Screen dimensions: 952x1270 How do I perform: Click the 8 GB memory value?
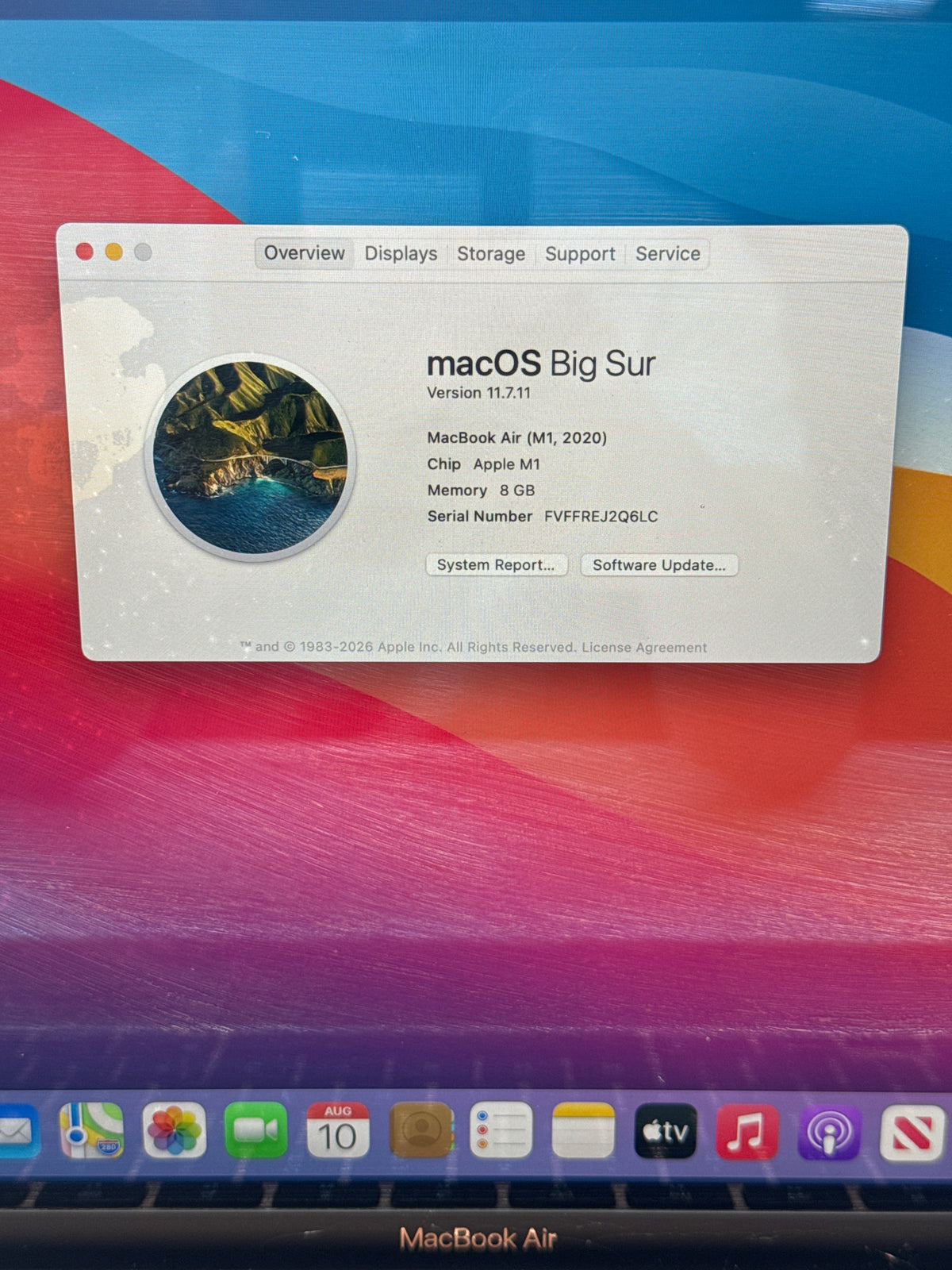[x=517, y=491]
